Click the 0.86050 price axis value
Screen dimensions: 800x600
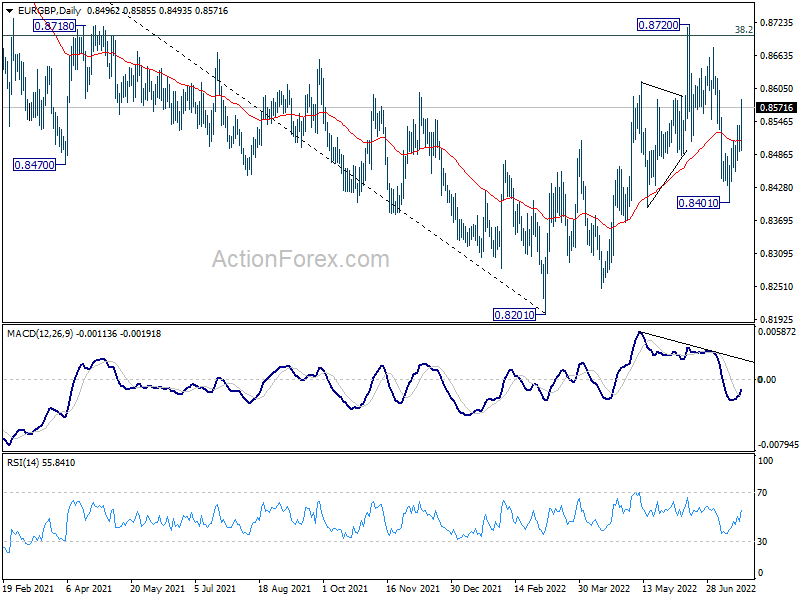click(777, 89)
